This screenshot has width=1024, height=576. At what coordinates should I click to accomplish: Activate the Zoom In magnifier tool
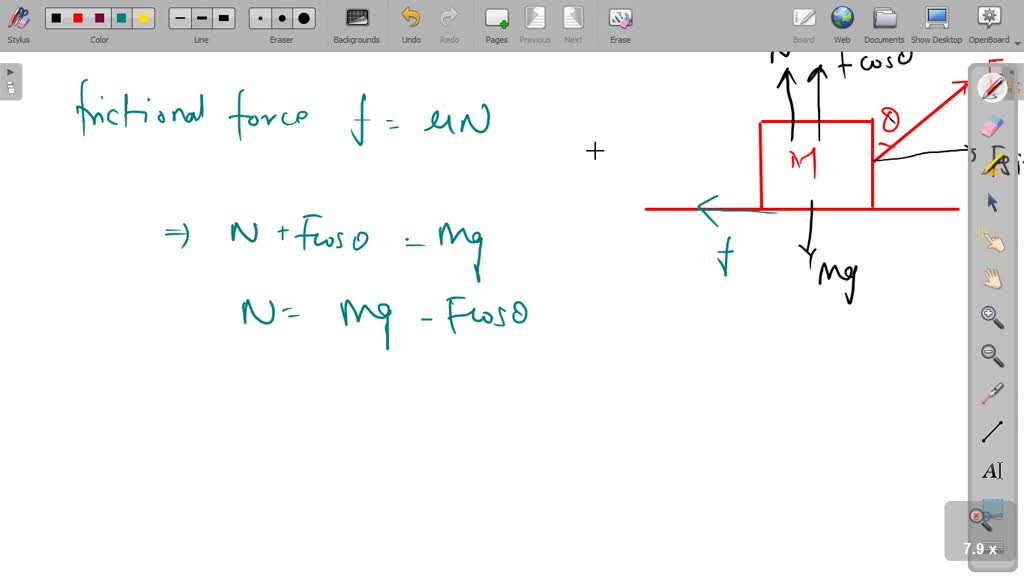[x=990, y=317]
